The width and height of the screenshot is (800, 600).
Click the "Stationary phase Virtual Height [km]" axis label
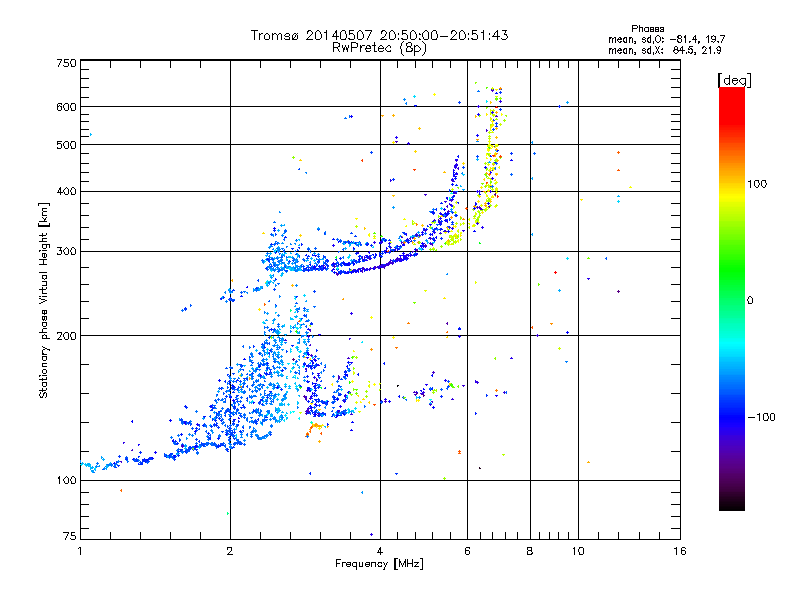click(44, 300)
